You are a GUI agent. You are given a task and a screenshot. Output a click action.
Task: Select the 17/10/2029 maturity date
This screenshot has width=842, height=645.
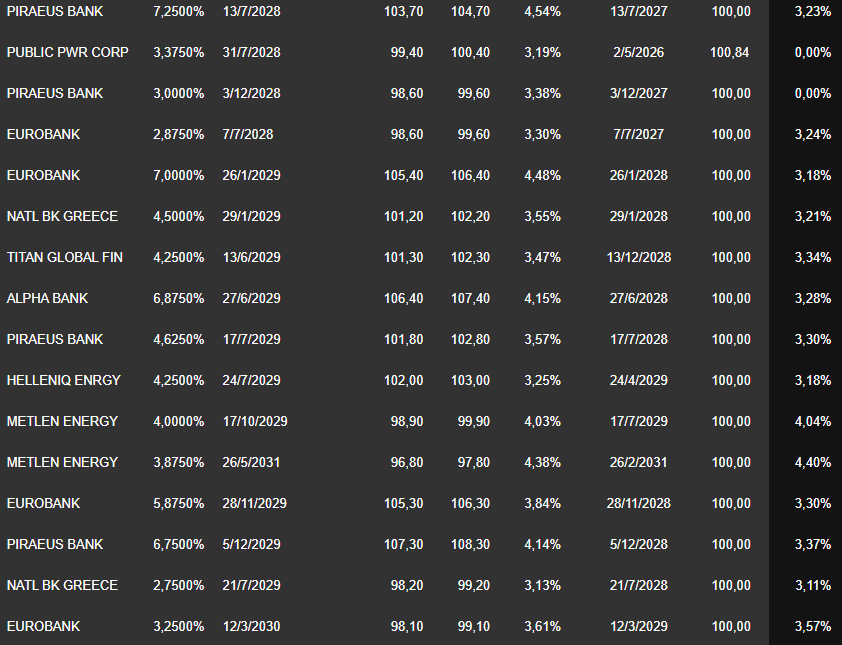pyautogui.click(x=255, y=421)
